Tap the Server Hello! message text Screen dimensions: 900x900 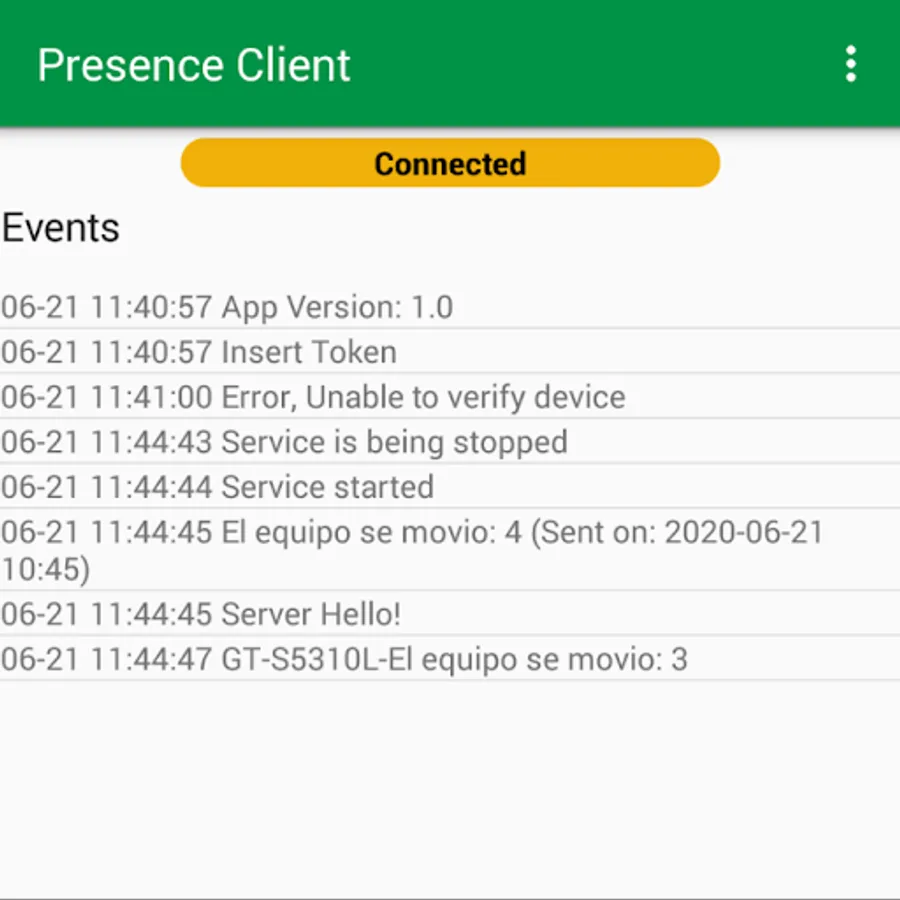point(311,614)
